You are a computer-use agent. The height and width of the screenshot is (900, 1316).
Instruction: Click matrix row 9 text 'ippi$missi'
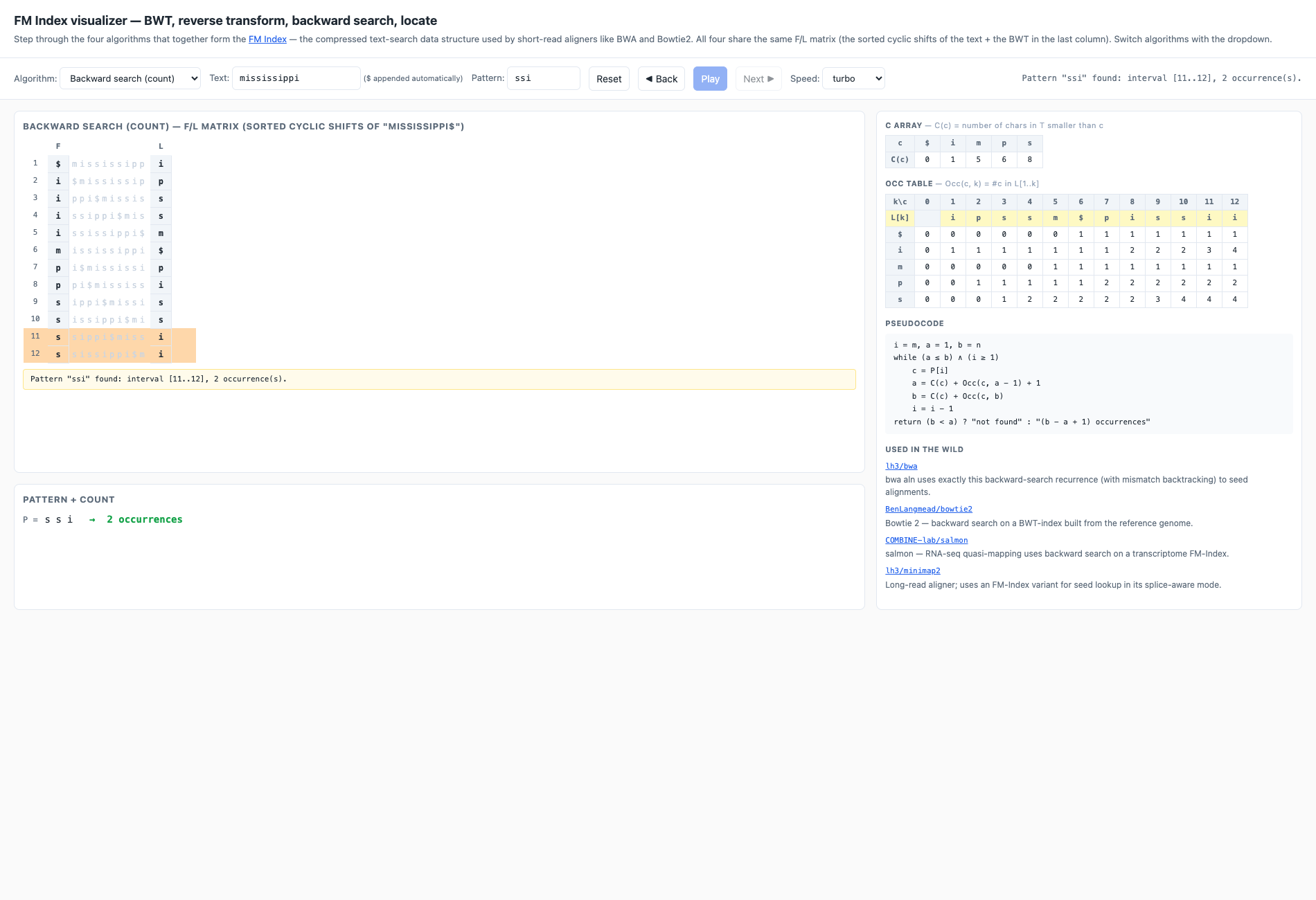[109, 303]
